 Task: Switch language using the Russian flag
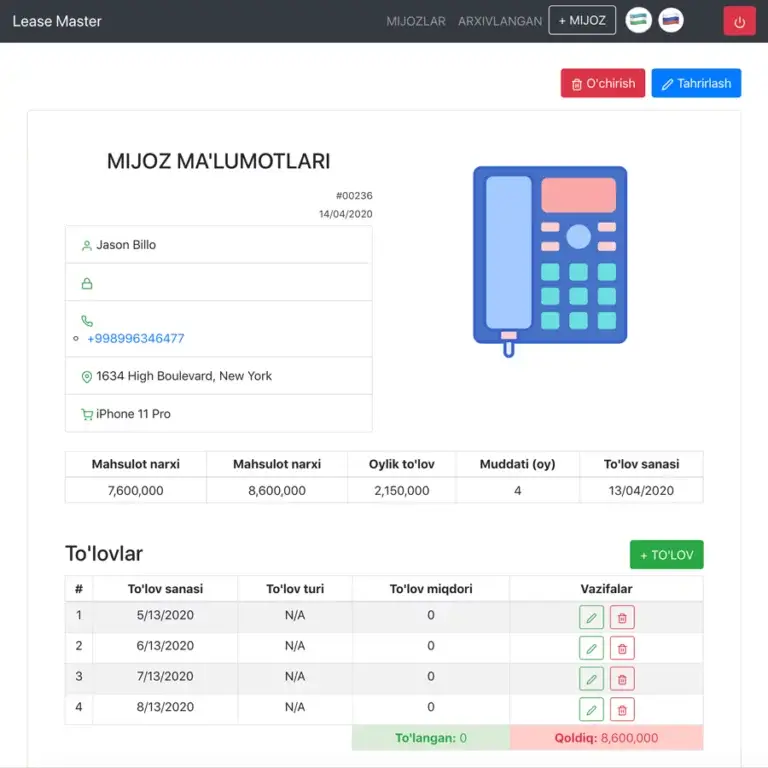671,20
